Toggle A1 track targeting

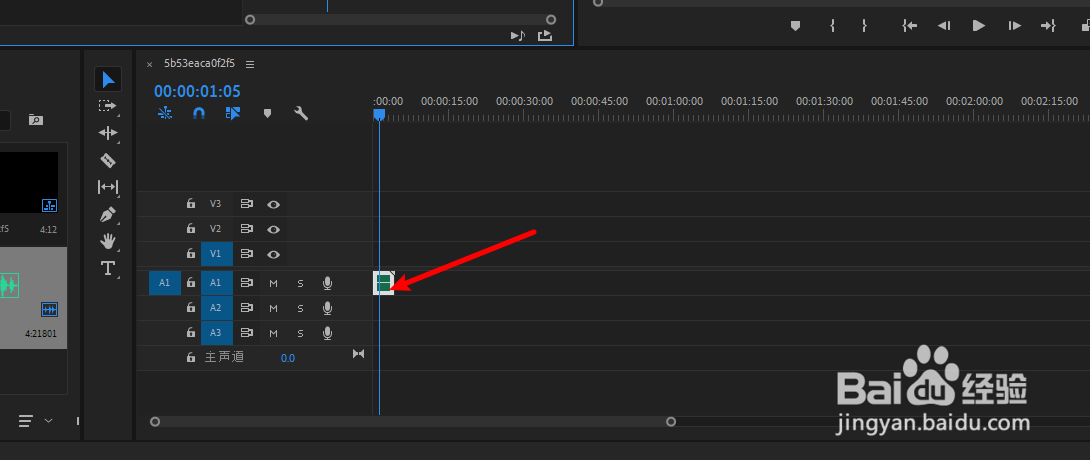[216, 283]
